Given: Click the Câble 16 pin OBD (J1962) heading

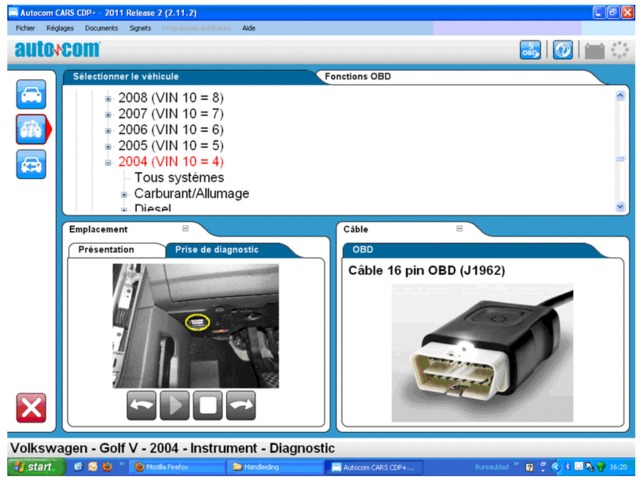Looking at the screenshot, I should [427, 270].
